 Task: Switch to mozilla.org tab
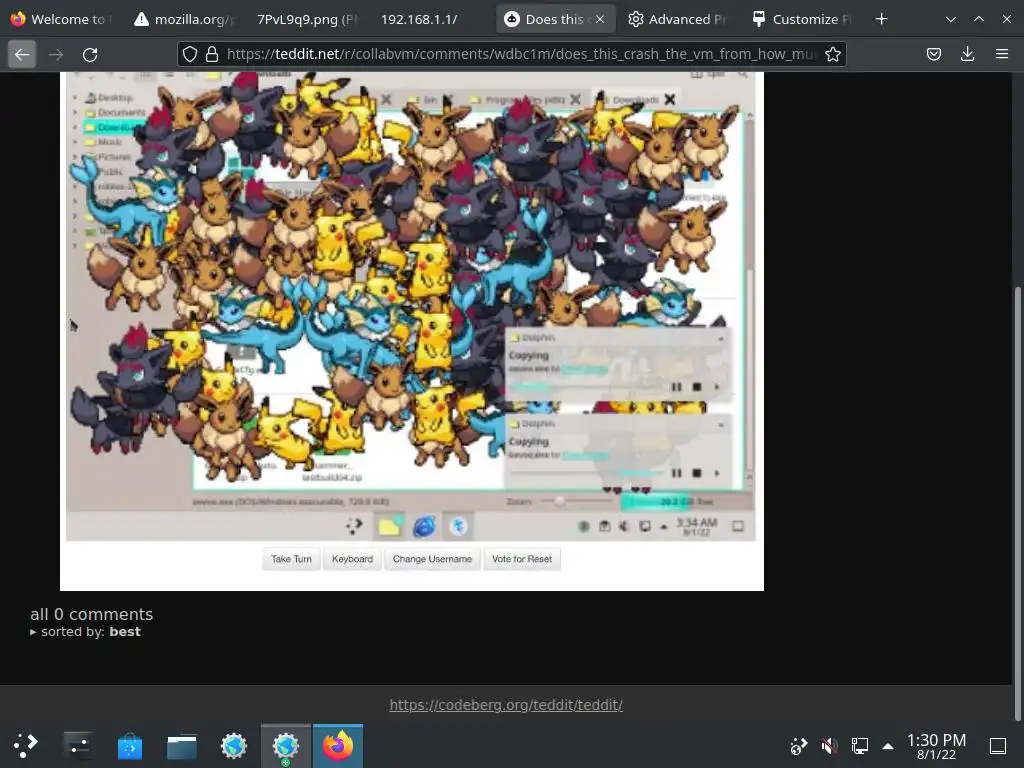[184, 19]
